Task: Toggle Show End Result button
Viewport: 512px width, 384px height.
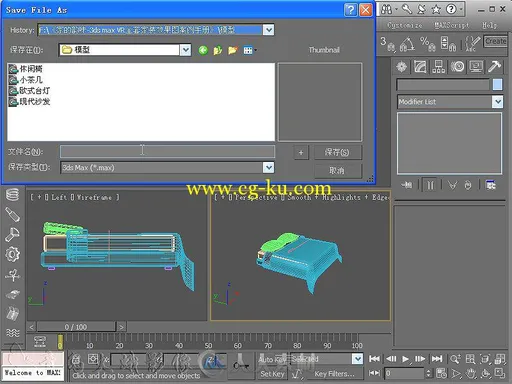Action: click(x=430, y=185)
